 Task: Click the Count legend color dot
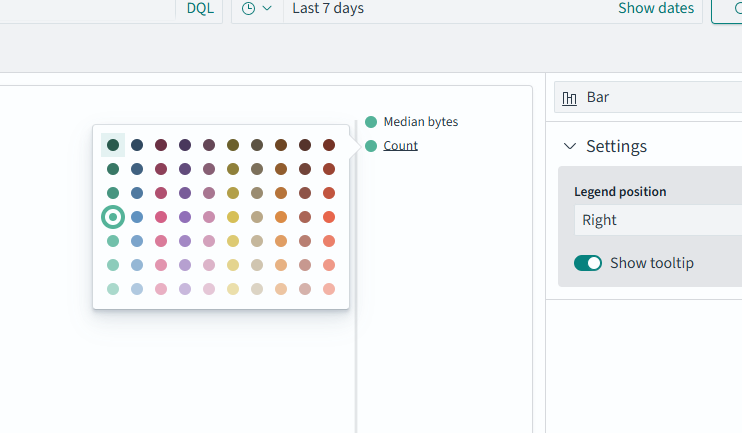coord(371,146)
